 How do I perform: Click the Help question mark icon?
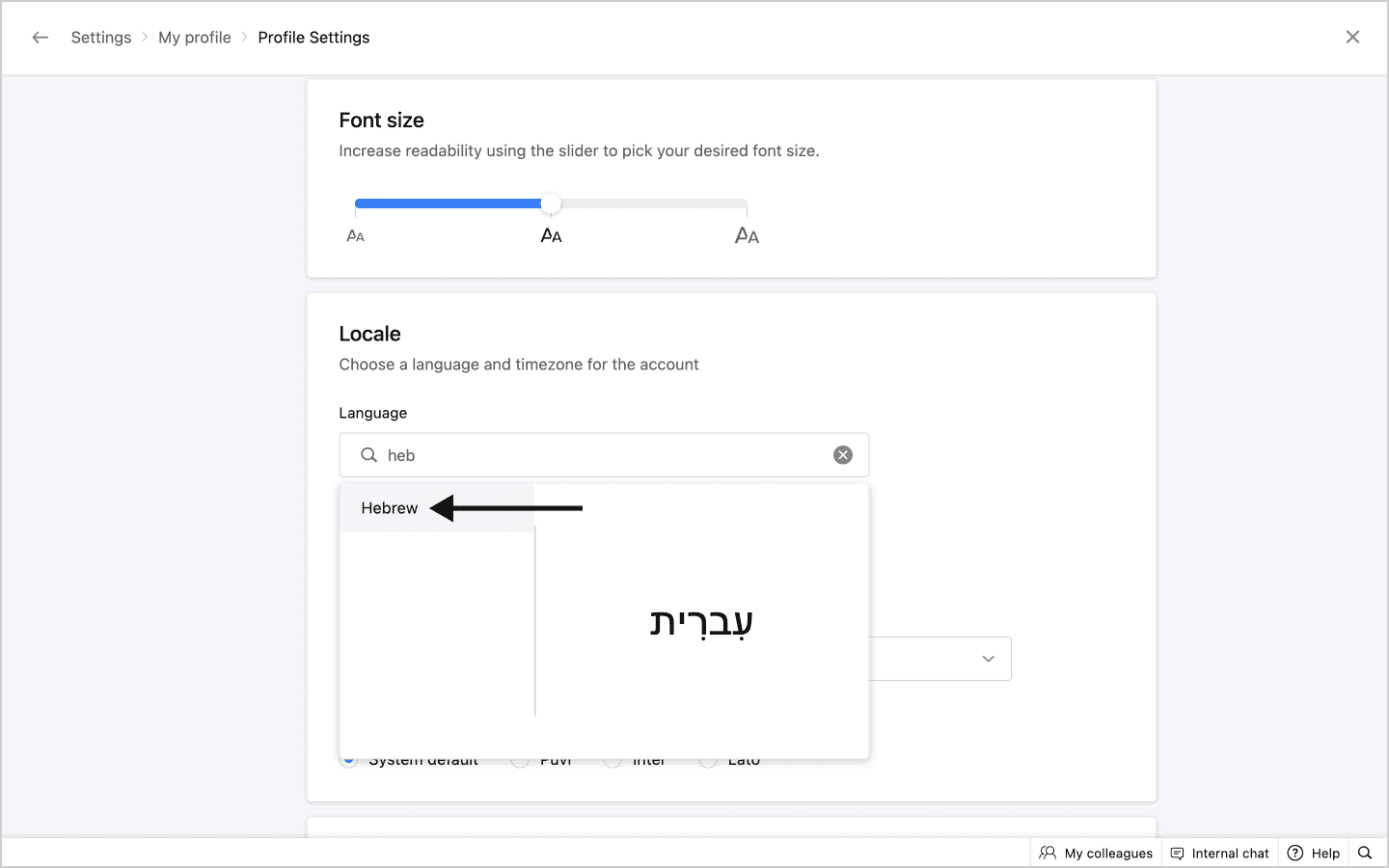point(1295,853)
